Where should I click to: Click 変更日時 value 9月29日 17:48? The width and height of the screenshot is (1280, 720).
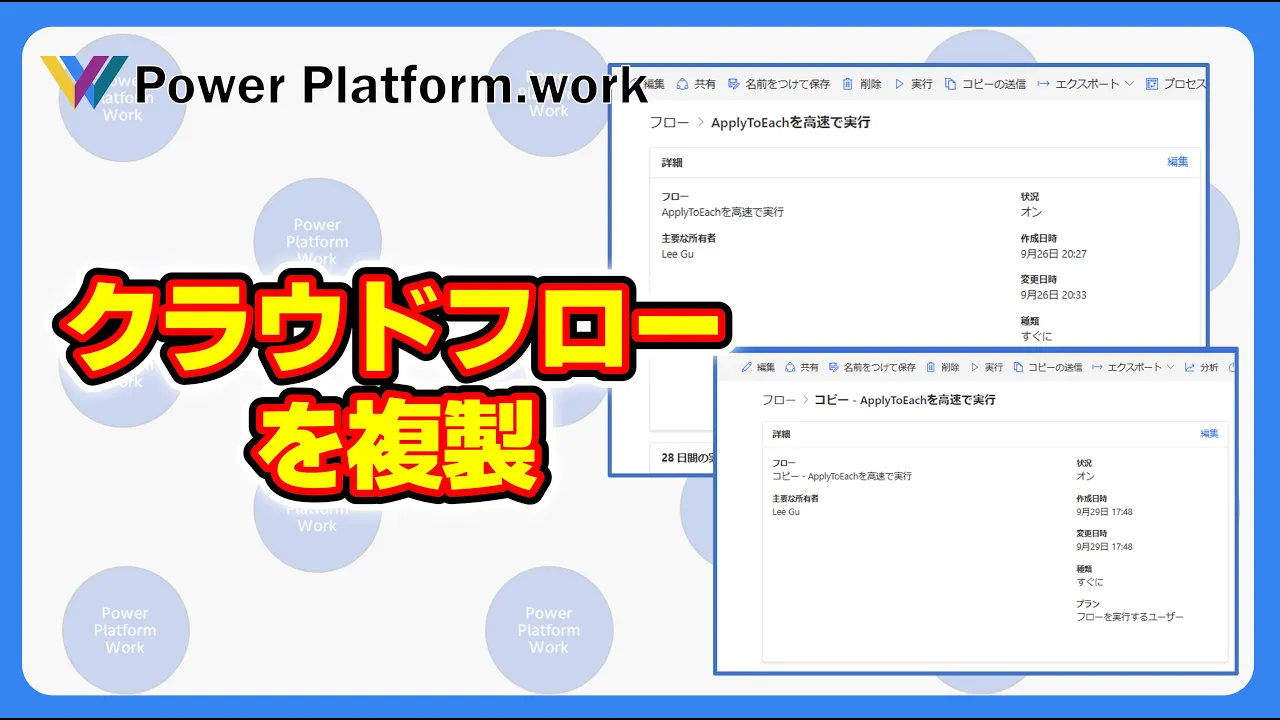click(1105, 547)
